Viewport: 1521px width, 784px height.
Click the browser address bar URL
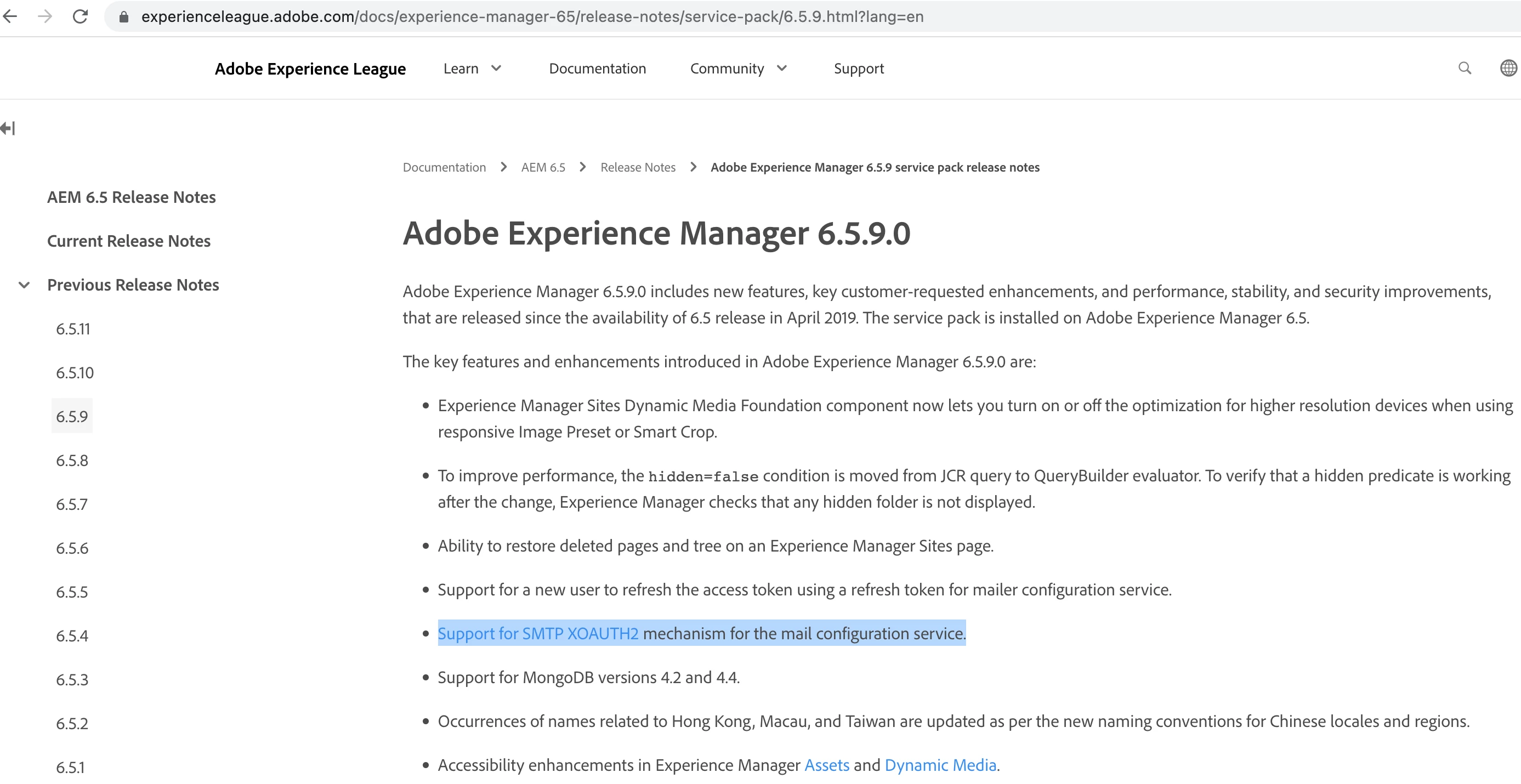coord(531,16)
